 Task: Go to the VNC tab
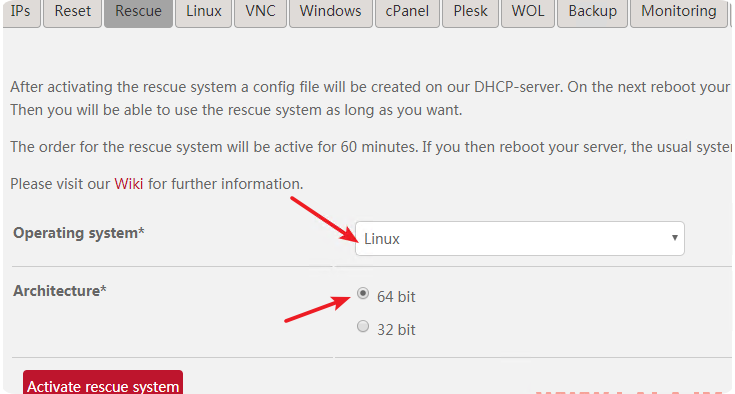coord(260,13)
